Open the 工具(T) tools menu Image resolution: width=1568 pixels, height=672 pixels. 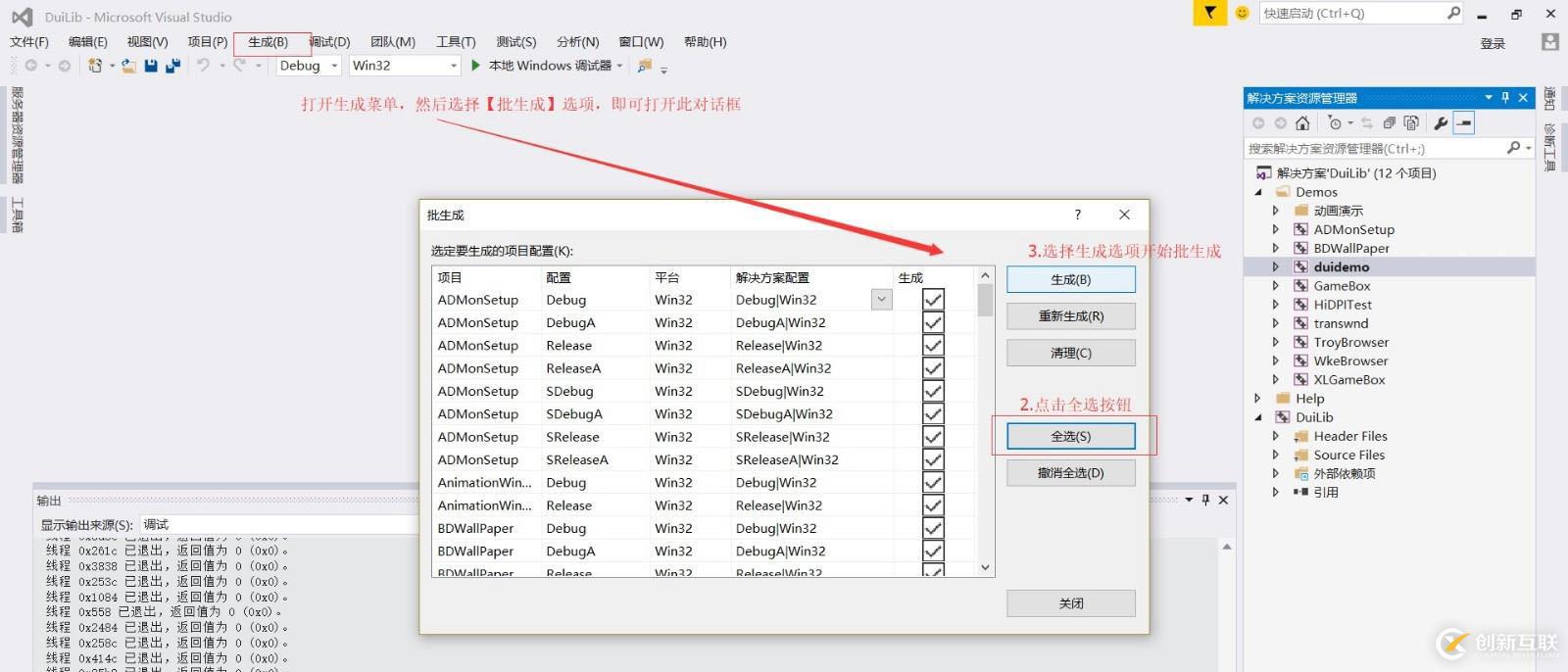pos(456,42)
